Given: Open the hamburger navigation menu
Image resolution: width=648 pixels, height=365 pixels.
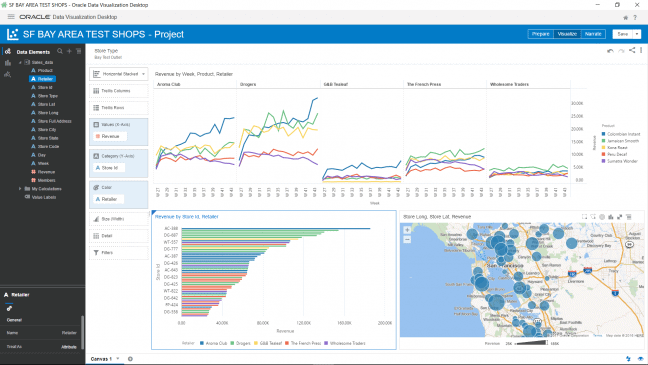Looking at the screenshot, I should 11,17.
